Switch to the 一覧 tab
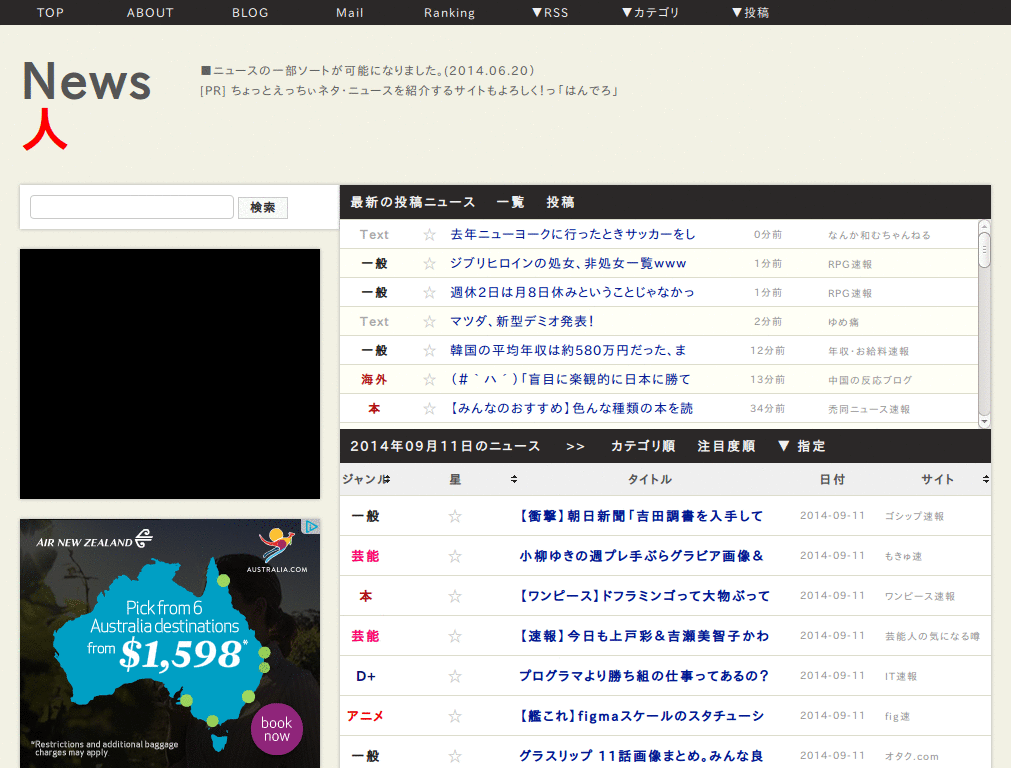This screenshot has width=1024, height=768. pyautogui.click(x=509, y=201)
